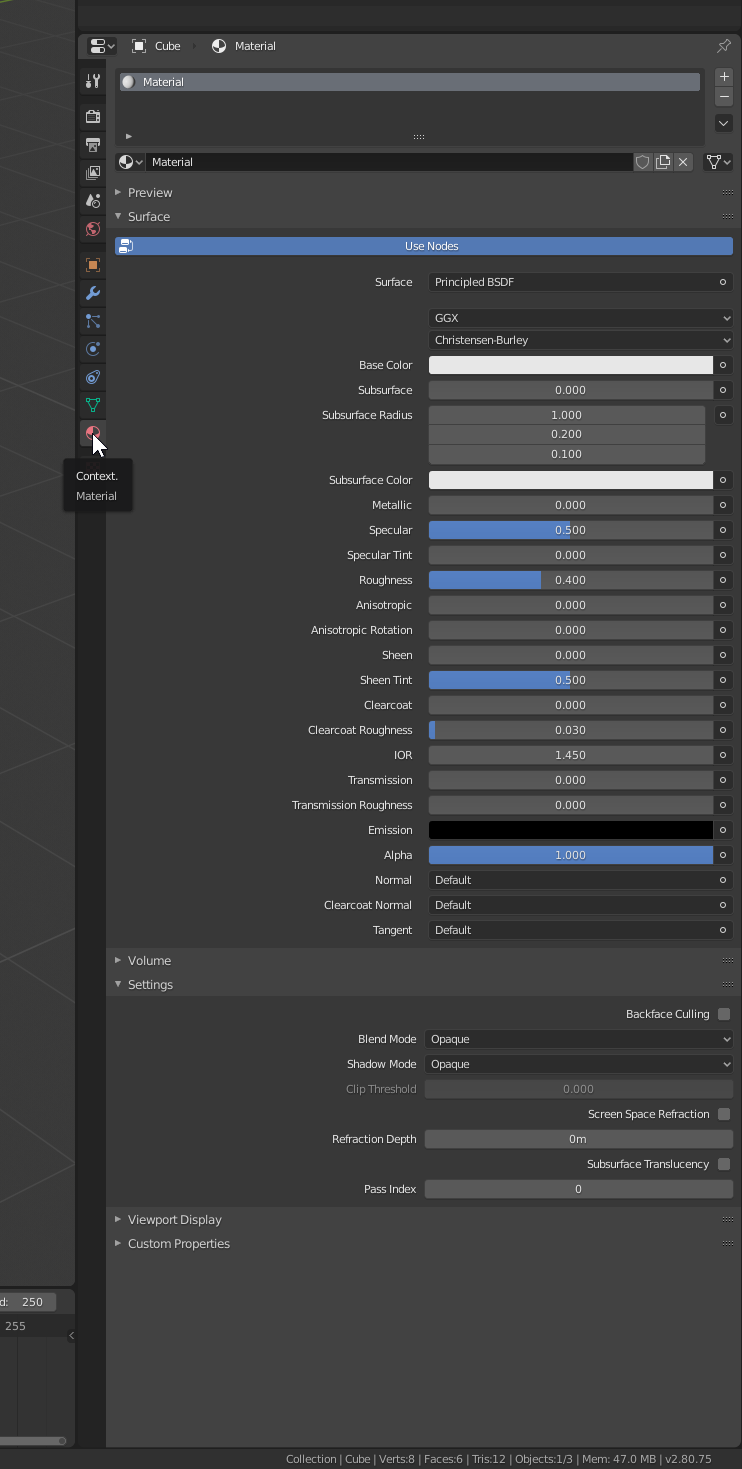The height and width of the screenshot is (1469, 742).
Task: Click the Pass Index field
Action: (579, 1189)
